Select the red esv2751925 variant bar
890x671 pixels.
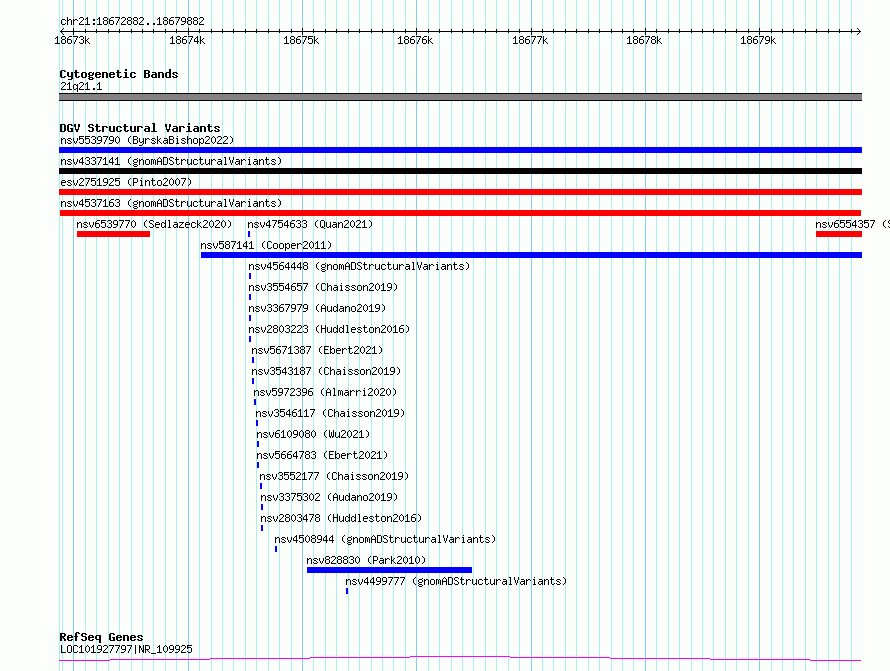(x=460, y=192)
